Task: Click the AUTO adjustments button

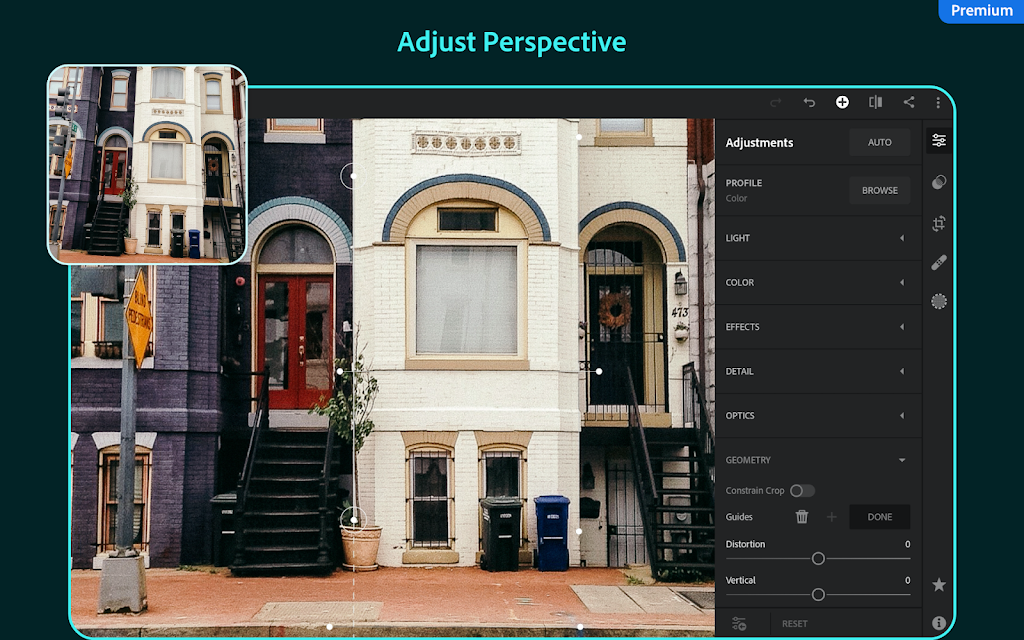Action: click(x=880, y=142)
